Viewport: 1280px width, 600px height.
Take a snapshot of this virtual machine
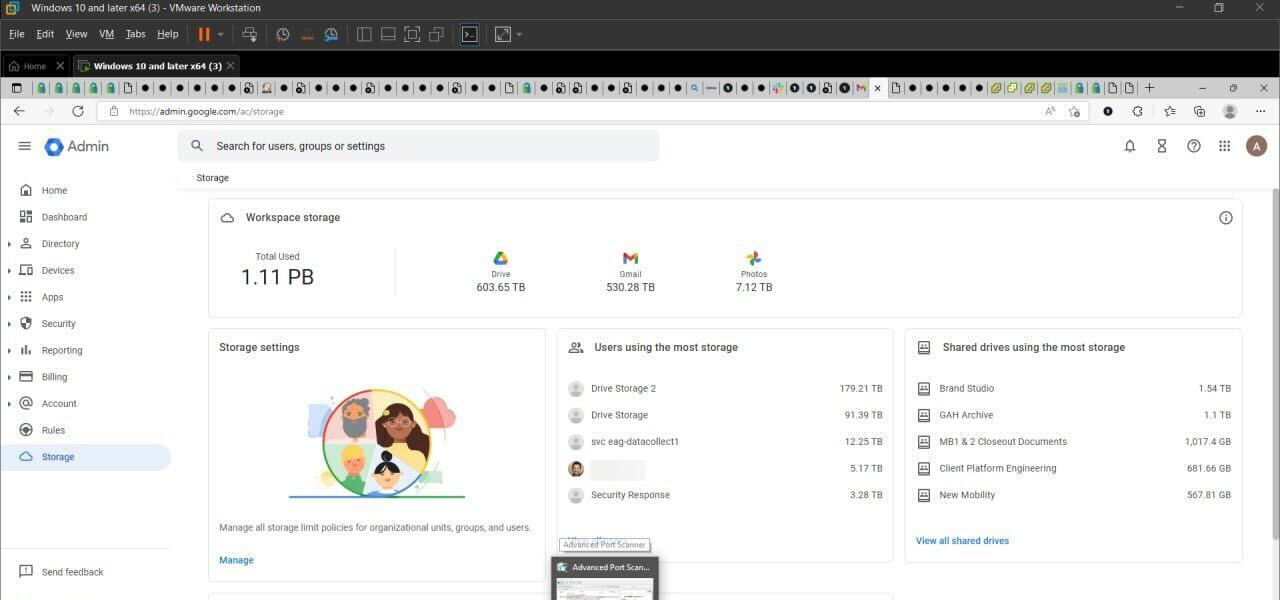pyautogui.click(x=283, y=34)
